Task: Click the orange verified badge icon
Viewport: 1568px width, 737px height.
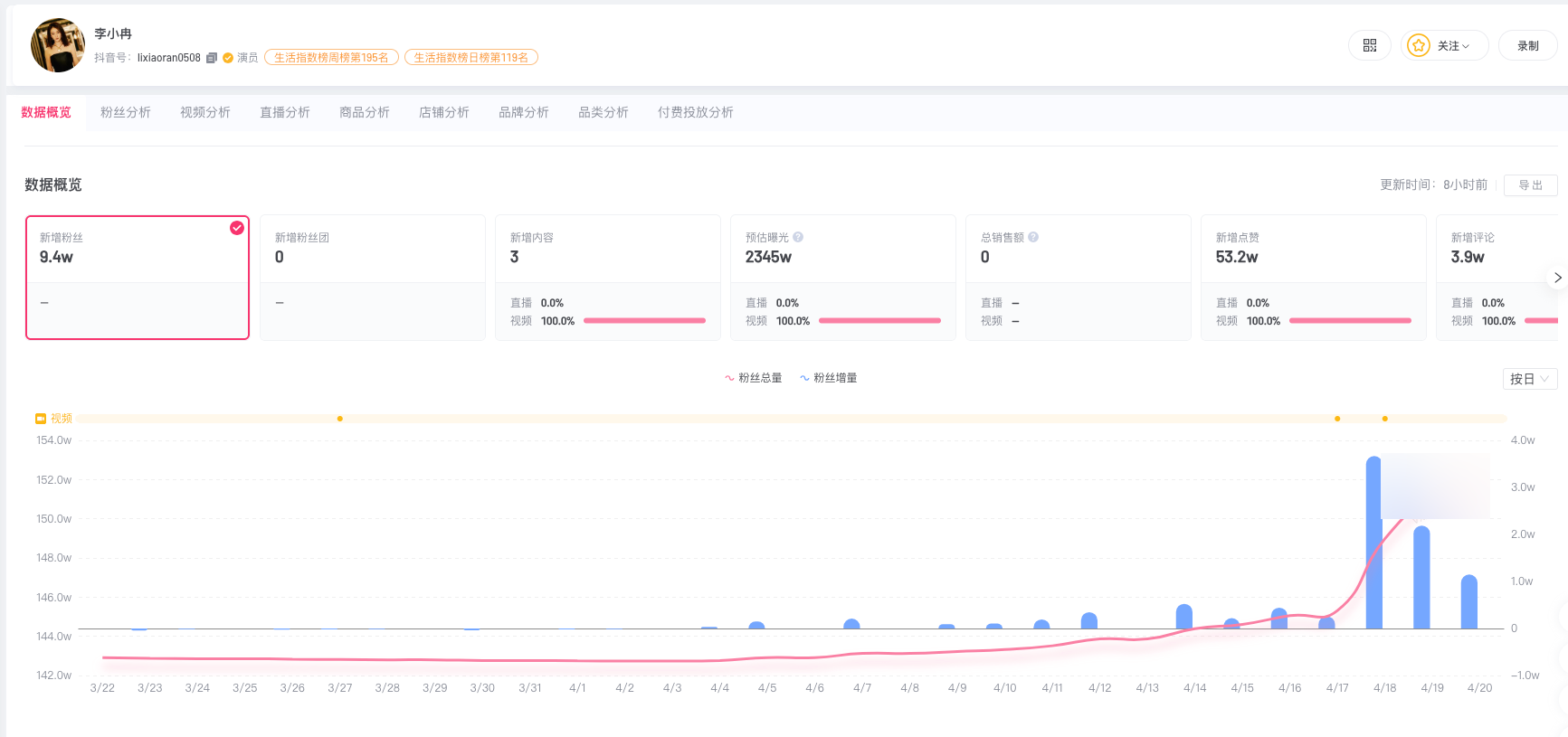Action: pyautogui.click(x=228, y=58)
